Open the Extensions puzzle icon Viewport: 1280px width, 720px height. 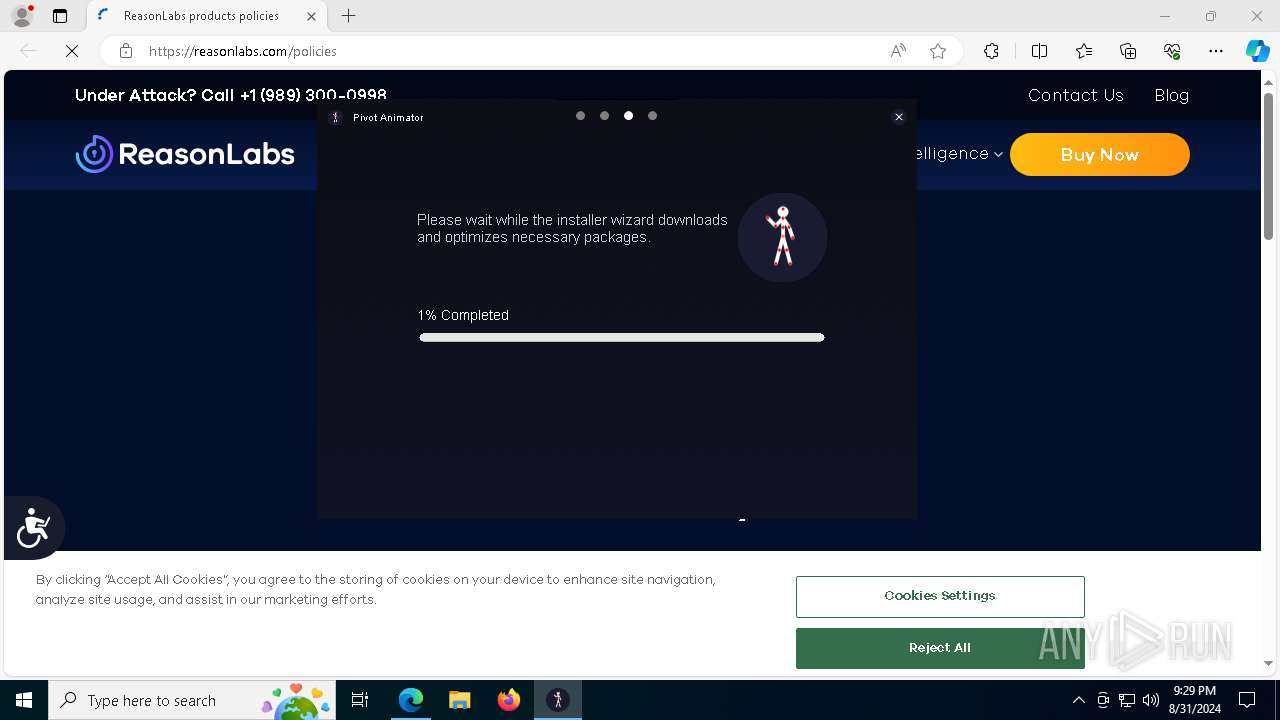[991, 51]
